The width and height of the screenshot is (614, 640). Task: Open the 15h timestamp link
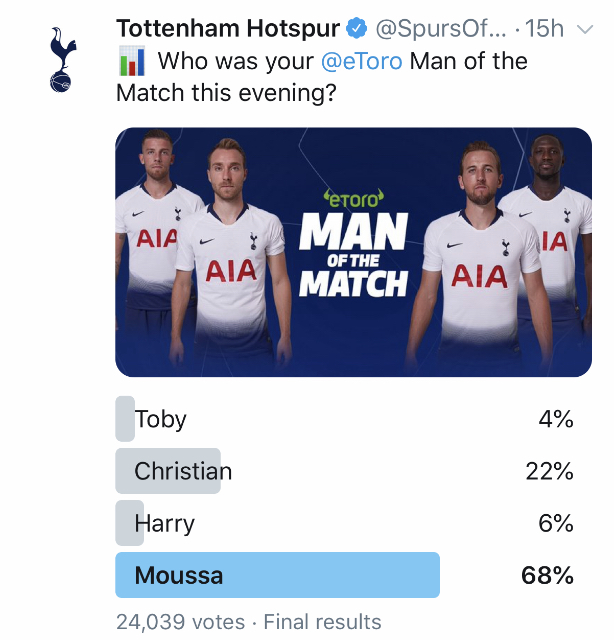pyautogui.click(x=543, y=28)
